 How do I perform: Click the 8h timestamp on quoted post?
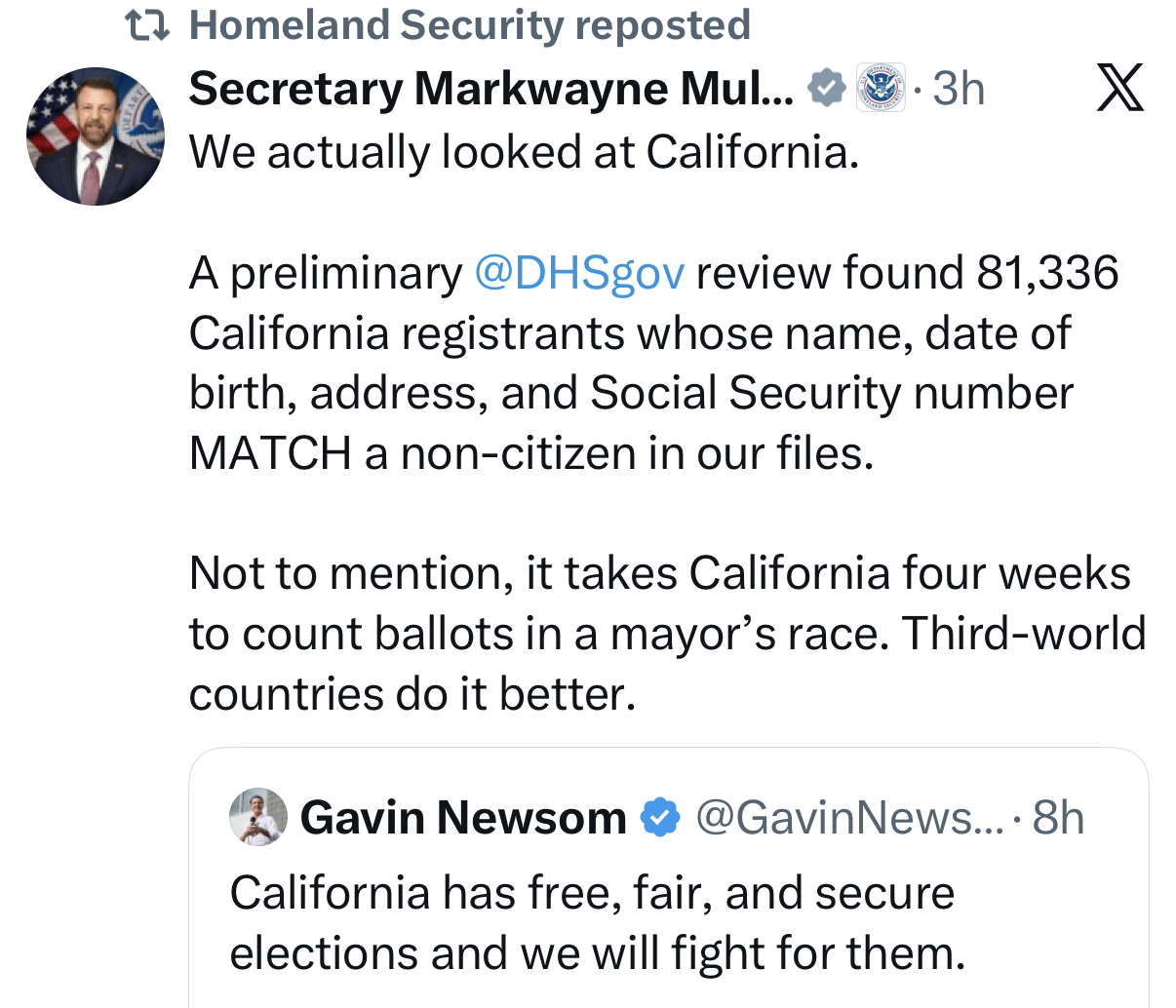coord(1058,817)
